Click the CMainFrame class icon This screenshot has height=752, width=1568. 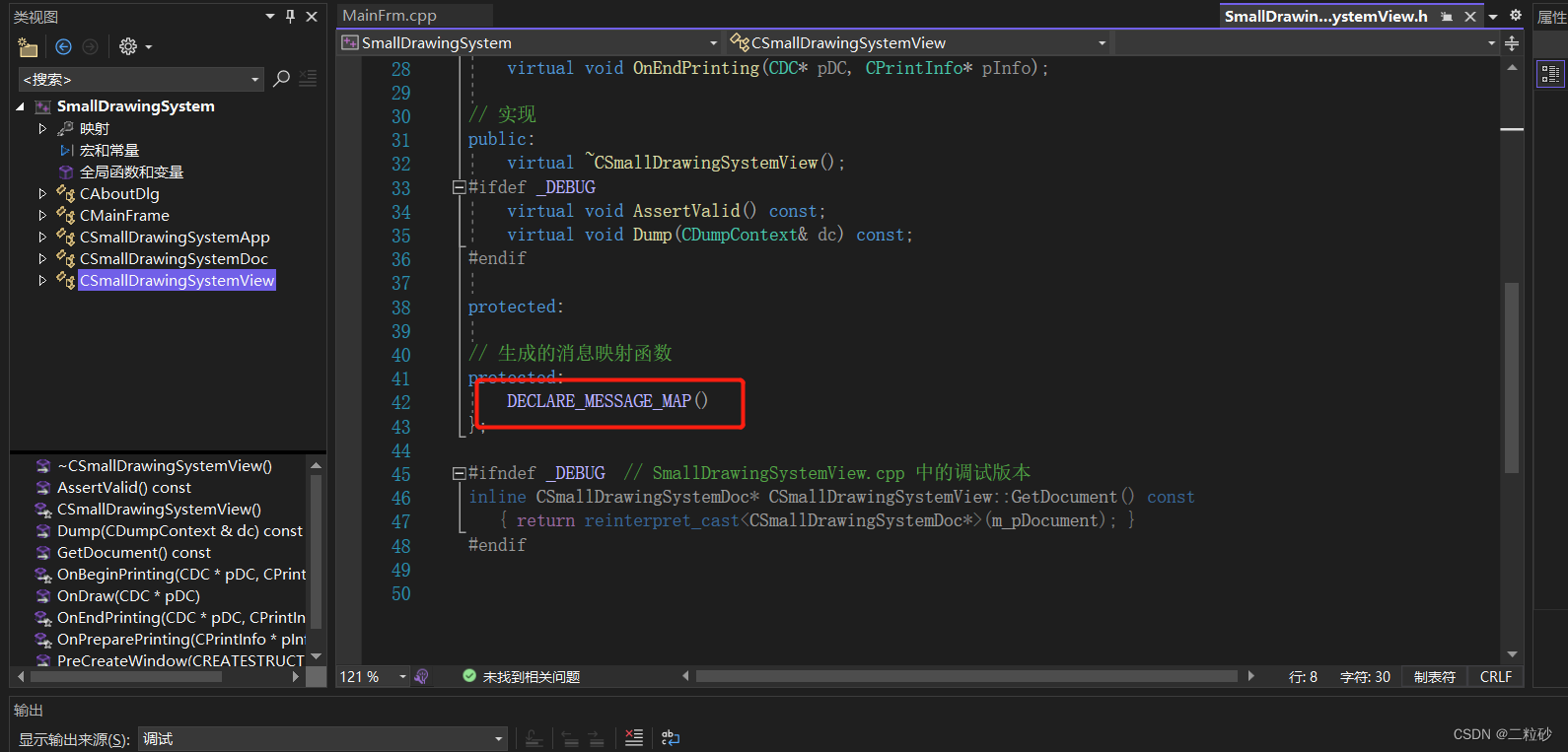pos(66,215)
